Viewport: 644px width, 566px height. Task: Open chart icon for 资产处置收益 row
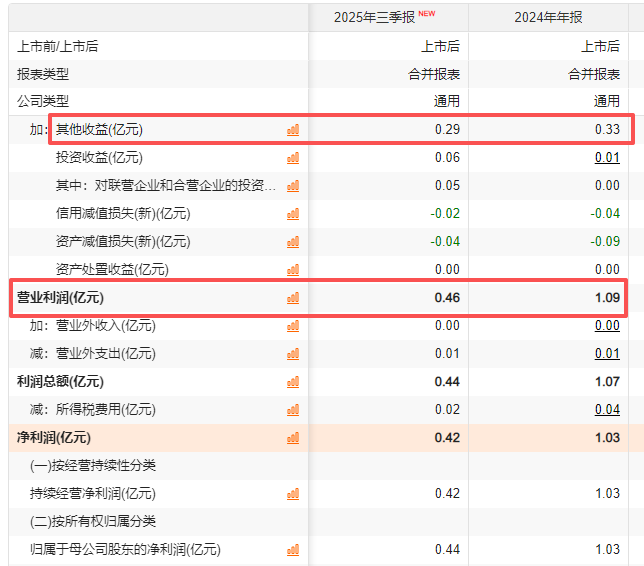coord(293,270)
